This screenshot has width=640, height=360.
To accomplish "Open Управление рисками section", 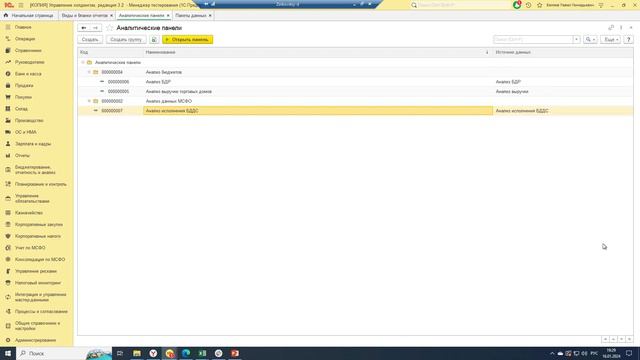I will coord(36,271).
